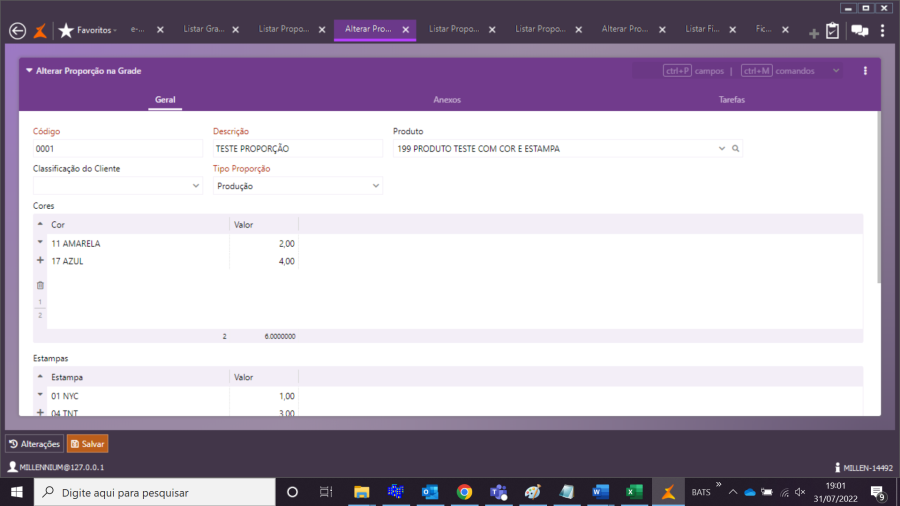Open the Alterações history button
The image size is (900, 506).
[34, 444]
